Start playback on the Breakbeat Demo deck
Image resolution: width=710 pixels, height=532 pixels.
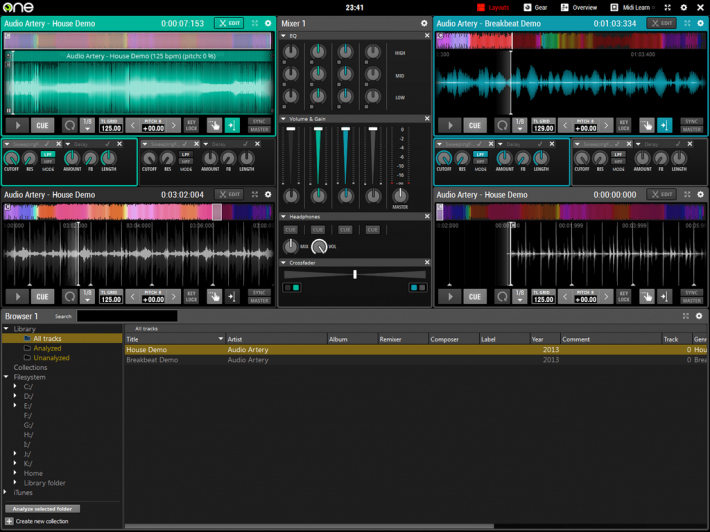(450, 125)
